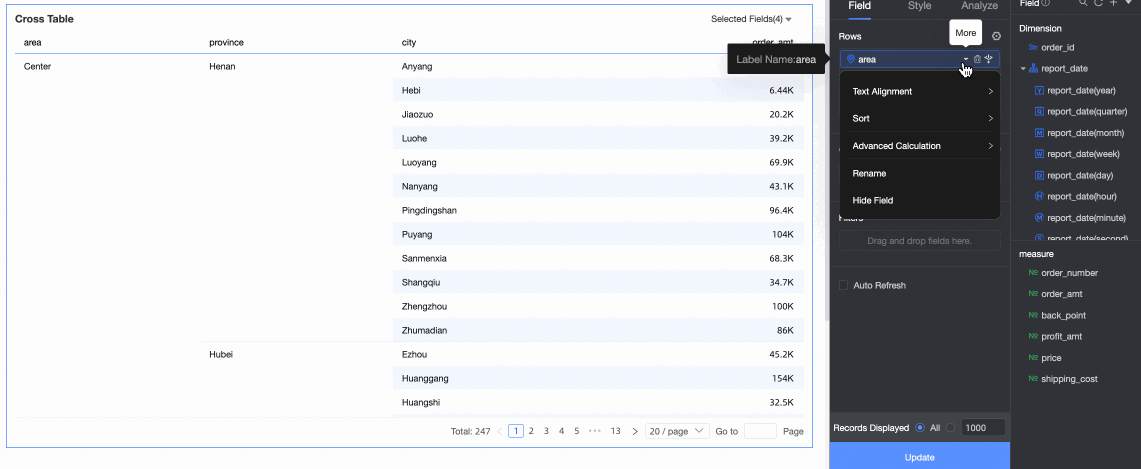Click the location icon on area field
The width and height of the screenshot is (1141, 469).
coord(851,59)
